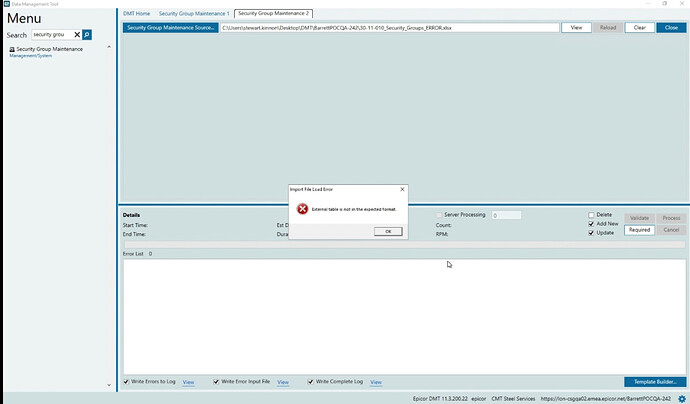The height and width of the screenshot is (404, 690).
Task: Switch to the DMT Home tab
Action: click(136, 14)
